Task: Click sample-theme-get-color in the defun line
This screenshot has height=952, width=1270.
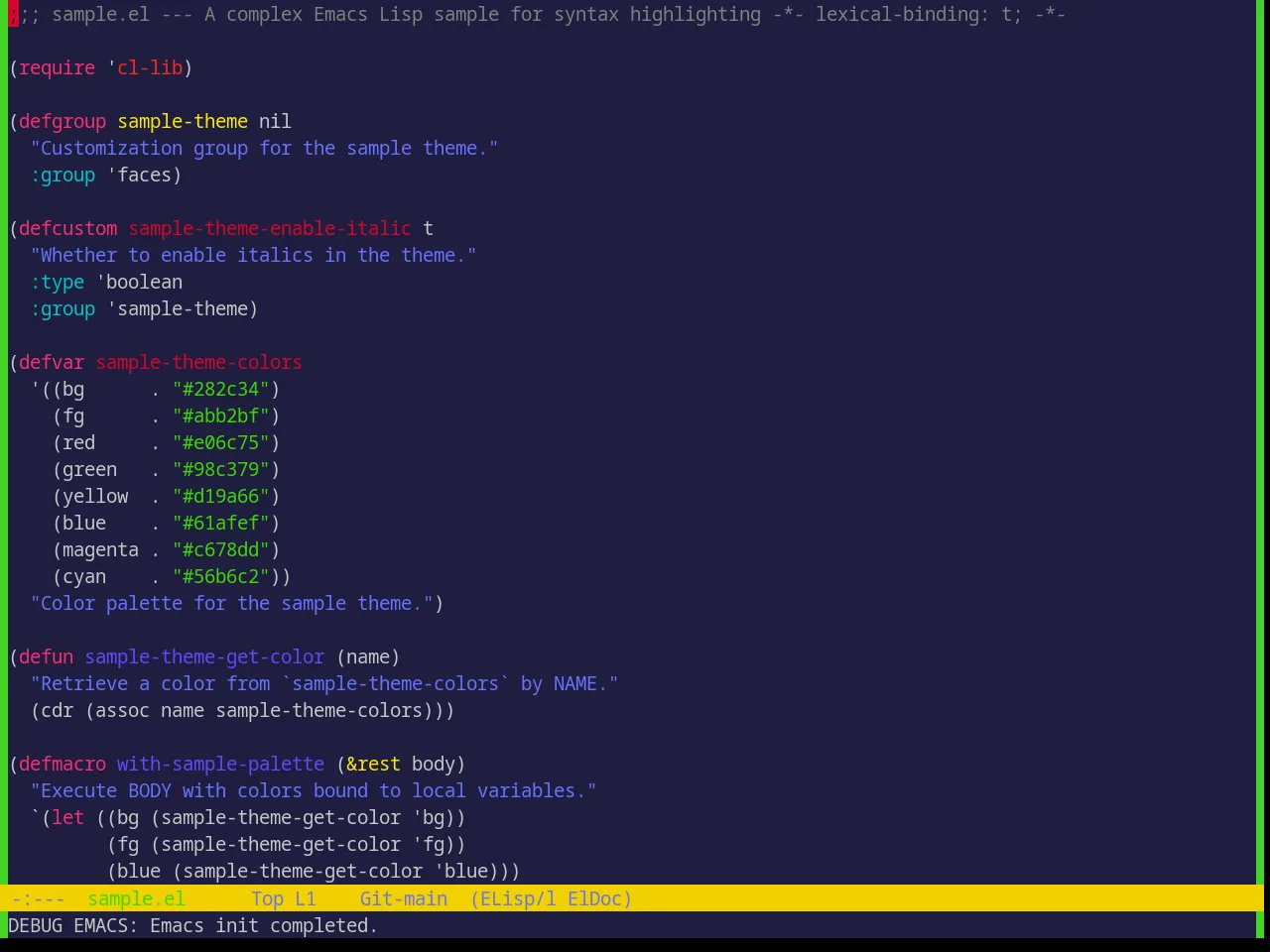Action: coord(204,656)
